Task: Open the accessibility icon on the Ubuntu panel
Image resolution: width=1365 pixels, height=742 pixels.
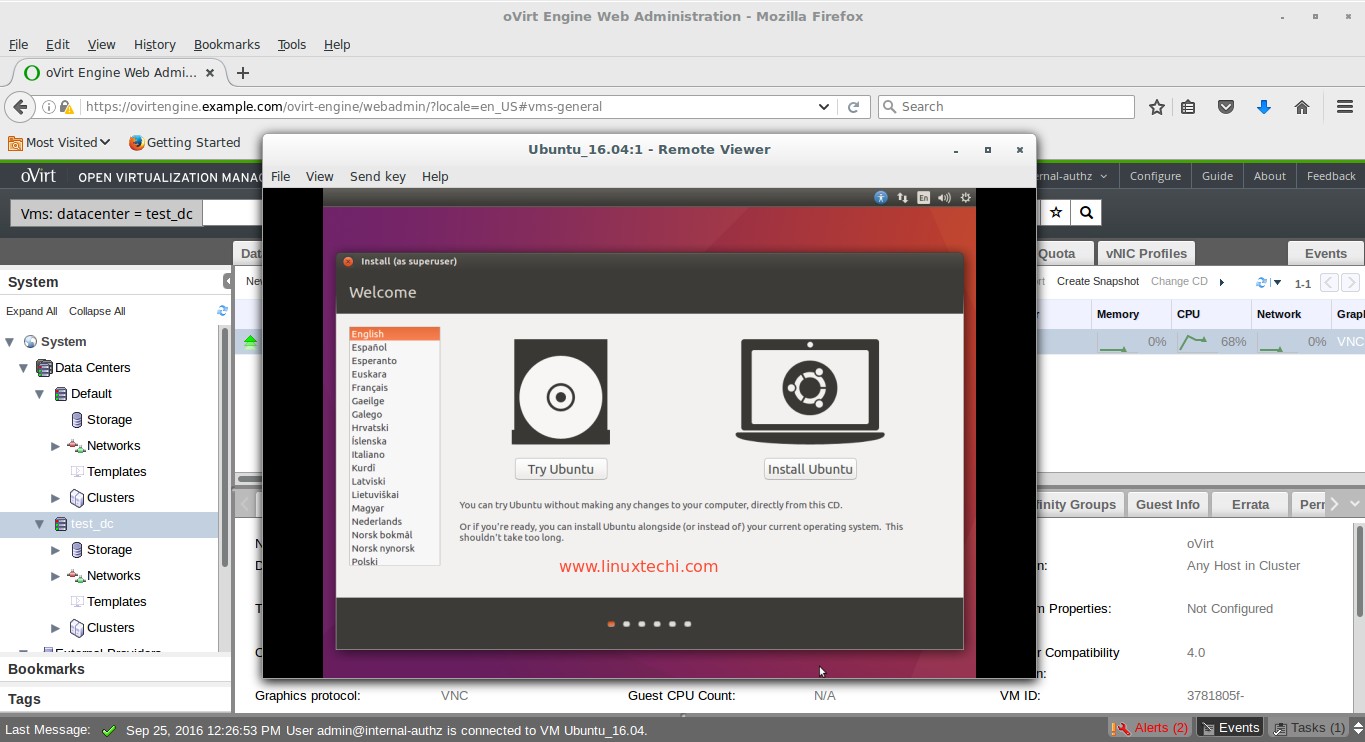Action: [x=881, y=198]
